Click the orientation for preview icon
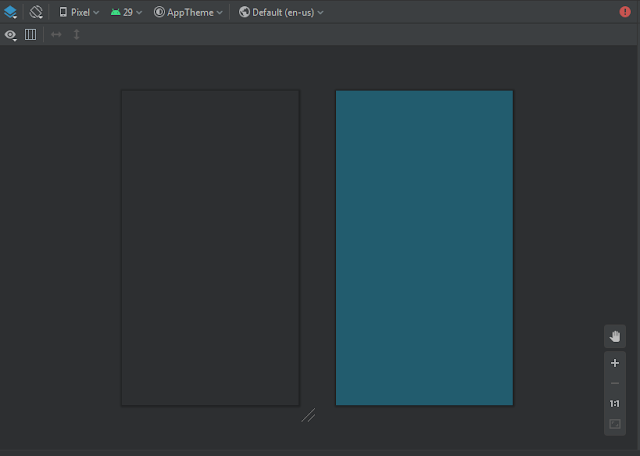Screen dimensions: 640x456 [36, 12]
